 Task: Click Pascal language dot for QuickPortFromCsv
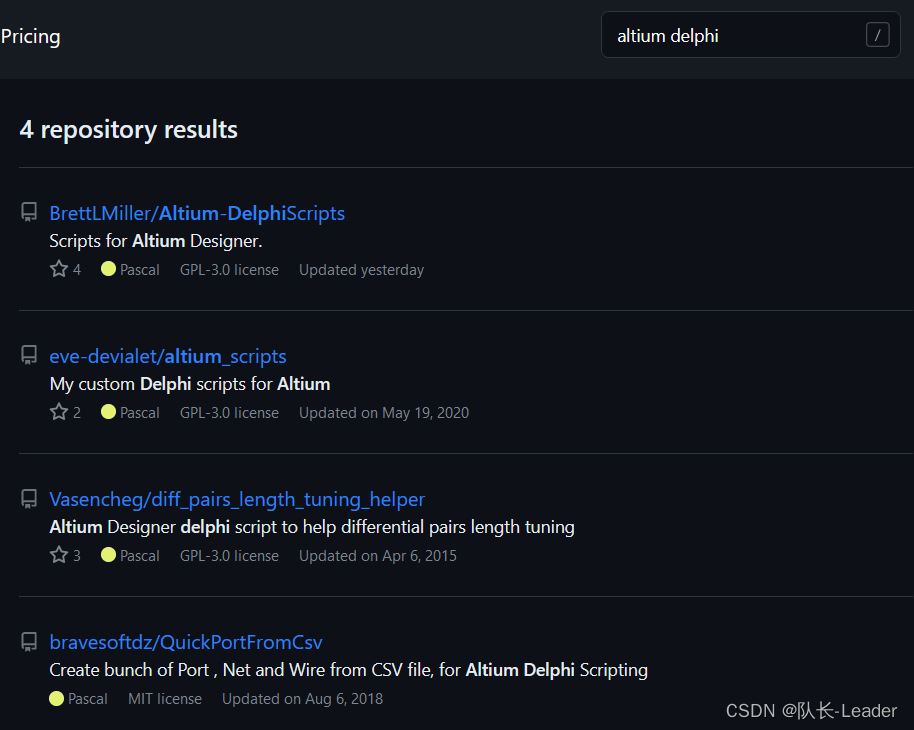tap(56, 698)
